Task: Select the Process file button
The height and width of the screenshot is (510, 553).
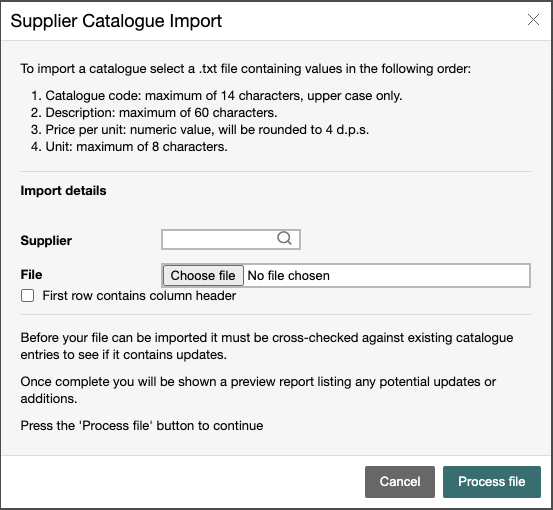Action: [492, 482]
